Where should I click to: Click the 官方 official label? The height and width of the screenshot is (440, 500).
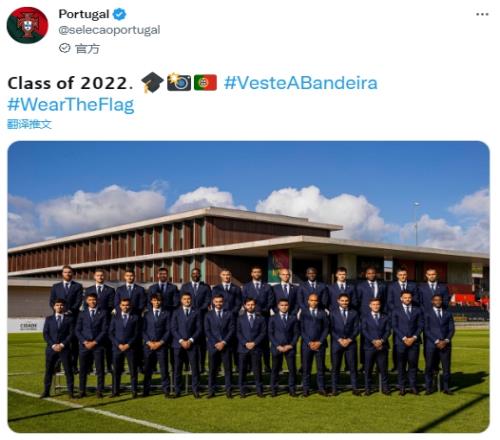click(87, 49)
